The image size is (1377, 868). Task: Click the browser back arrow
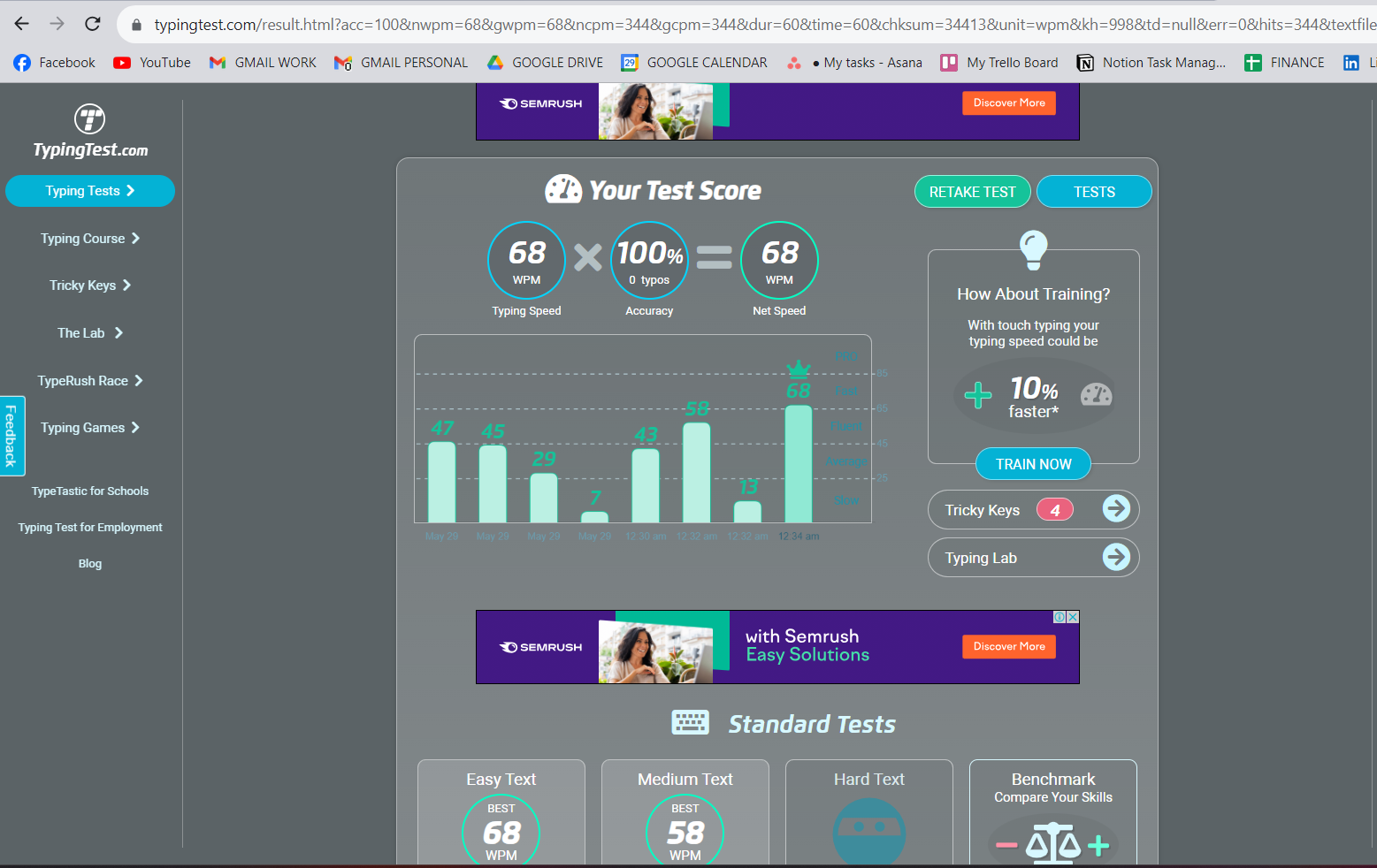click(22, 24)
